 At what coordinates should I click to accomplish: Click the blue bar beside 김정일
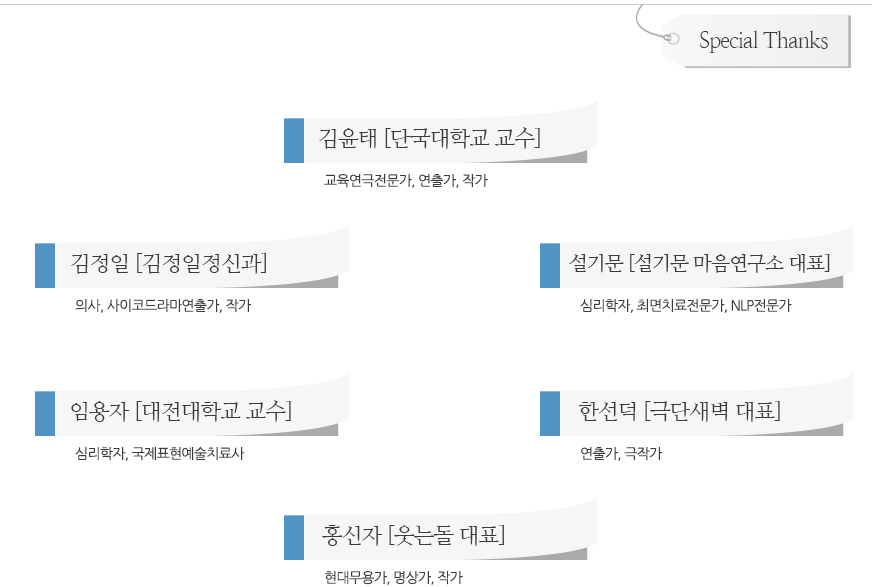click(44, 266)
